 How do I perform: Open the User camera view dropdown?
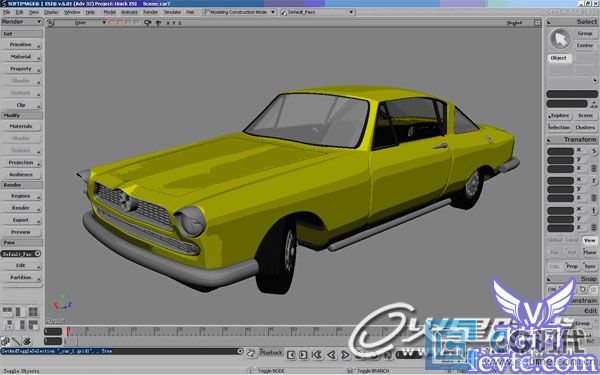click(81, 23)
